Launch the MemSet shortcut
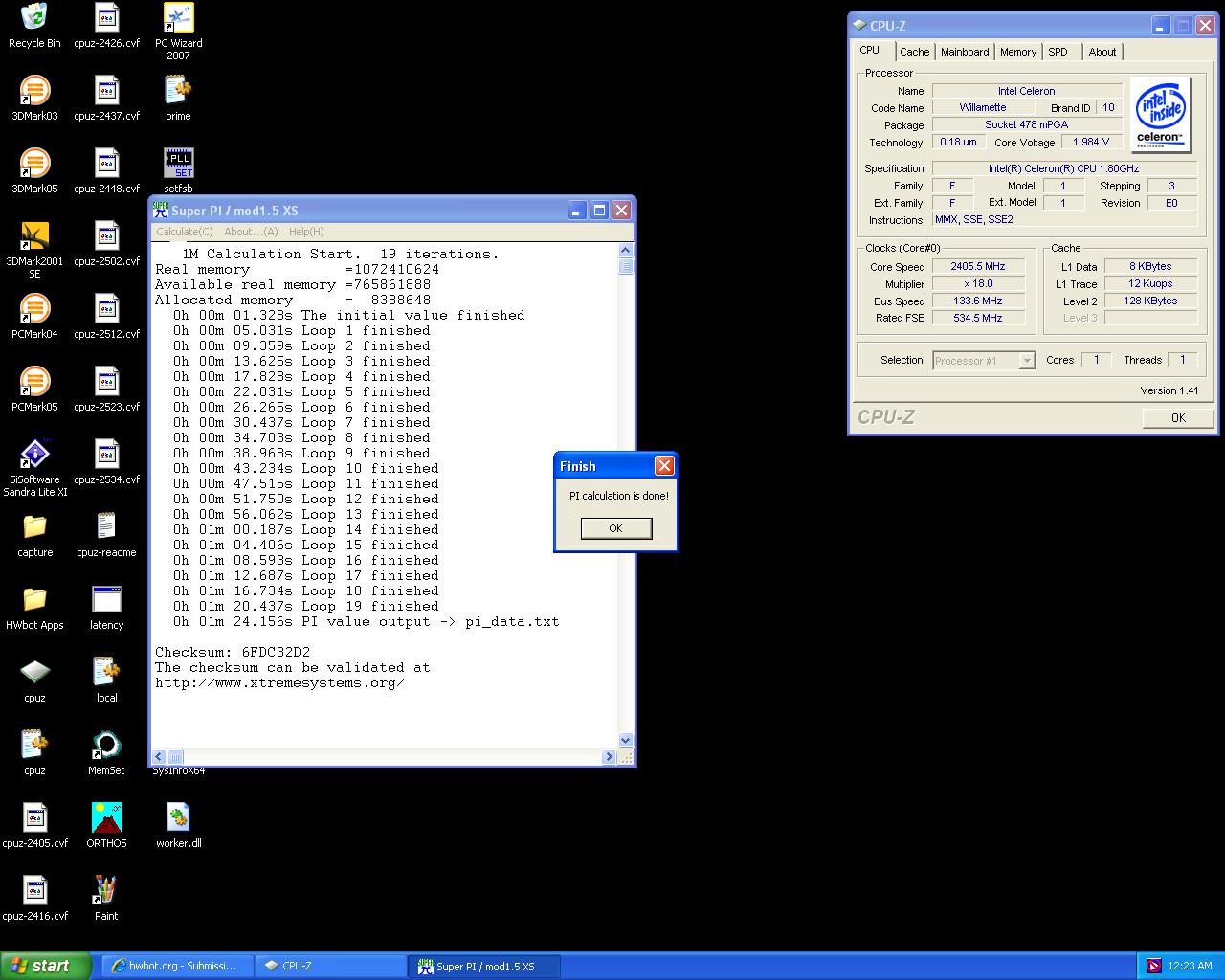This screenshot has width=1225, height=980. (x=106, y=753)
